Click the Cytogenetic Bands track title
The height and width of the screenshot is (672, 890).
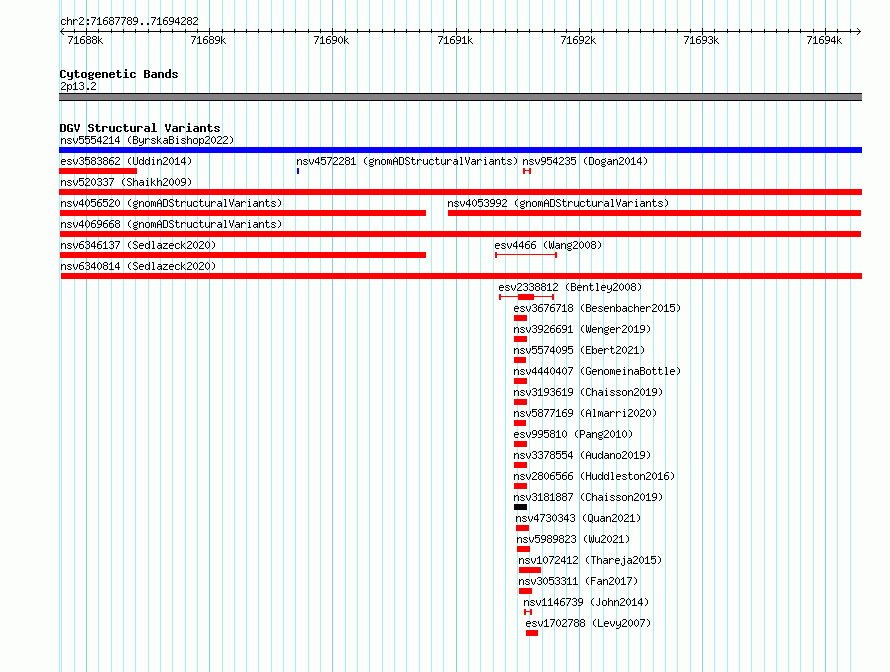(119, 74)
